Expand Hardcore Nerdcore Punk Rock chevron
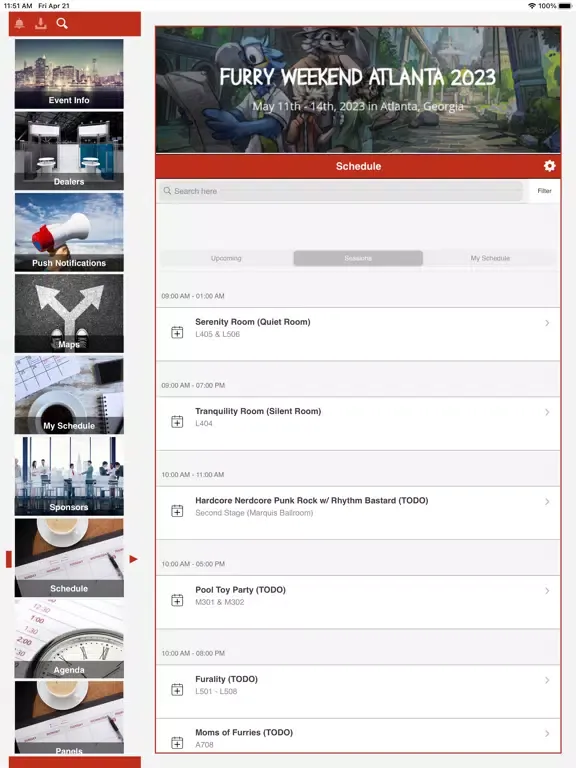Image resolution: width=576 pixels, height=768 pixels. pyautogui.click(x=547, y=502)
